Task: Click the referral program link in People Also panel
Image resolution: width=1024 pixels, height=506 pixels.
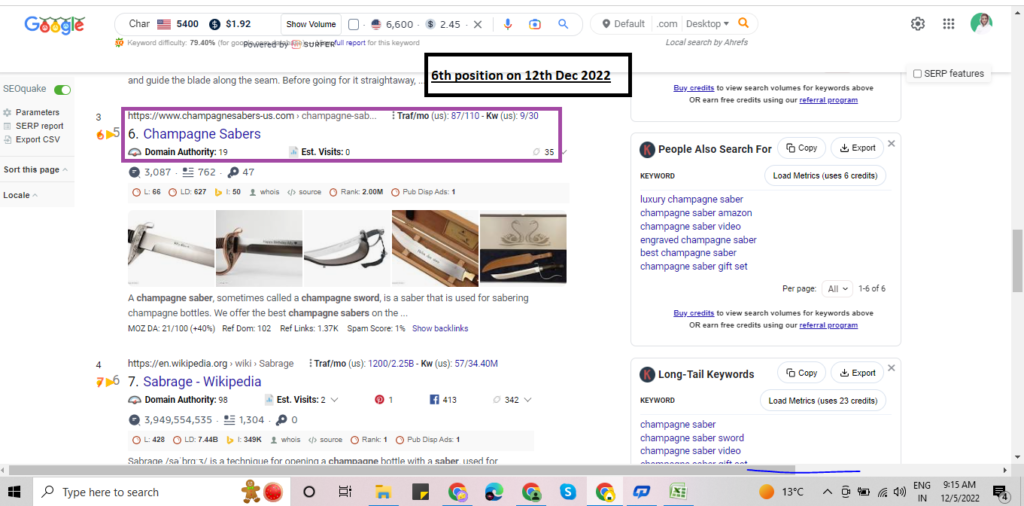Action: tap(828, 325)
